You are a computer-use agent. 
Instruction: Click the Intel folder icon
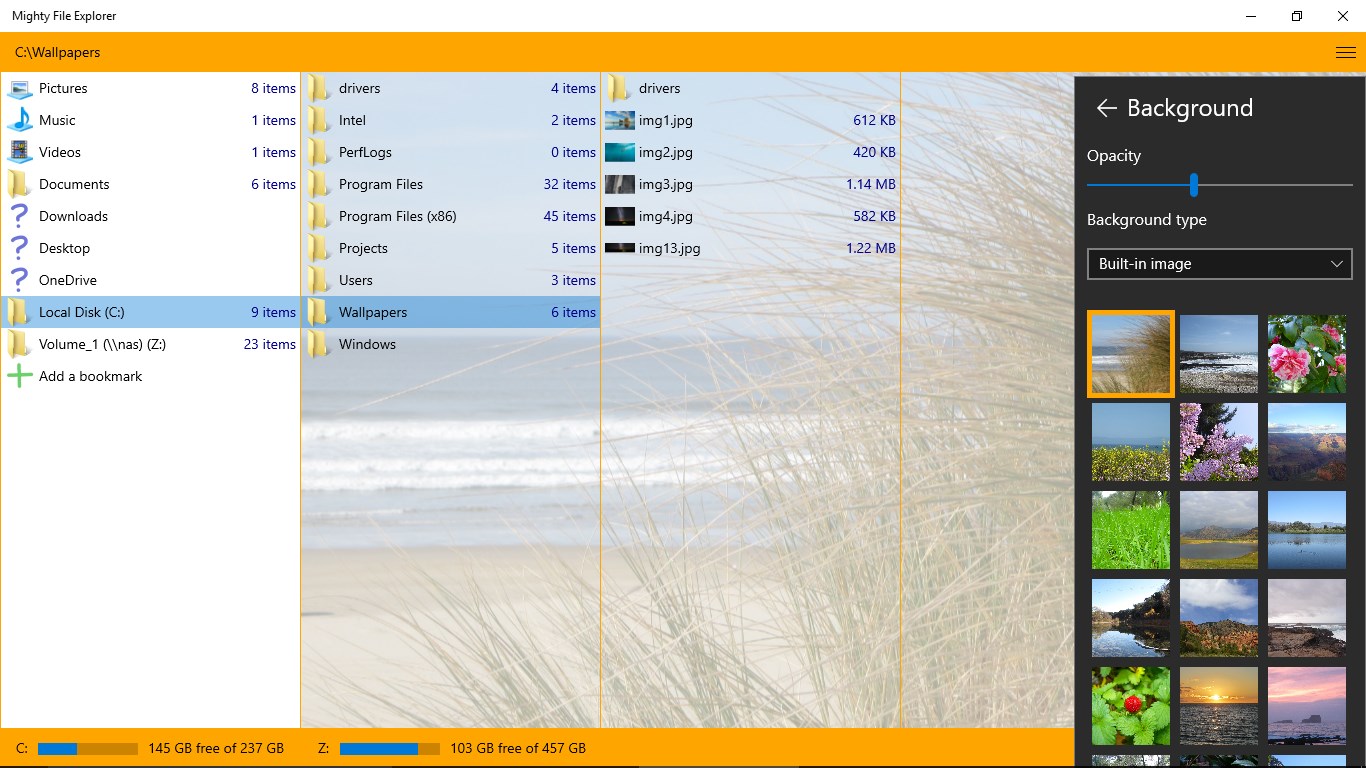pyautogui.click(x=320, y=120)
